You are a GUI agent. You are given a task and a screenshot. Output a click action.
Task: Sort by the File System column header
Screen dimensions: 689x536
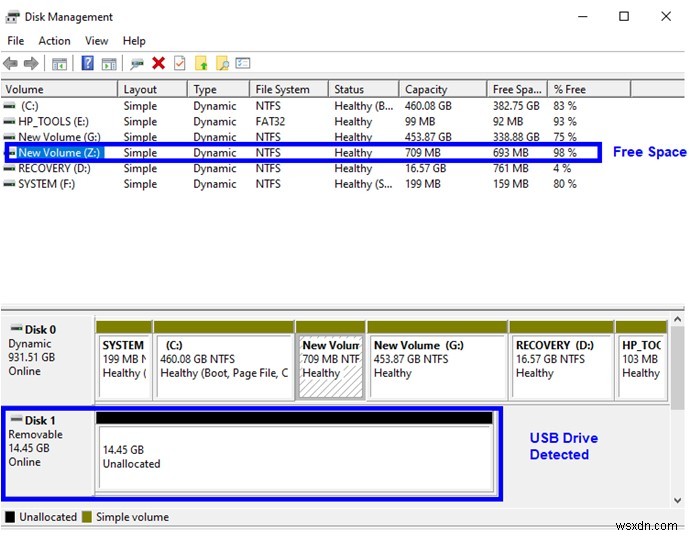pos(289,89)
